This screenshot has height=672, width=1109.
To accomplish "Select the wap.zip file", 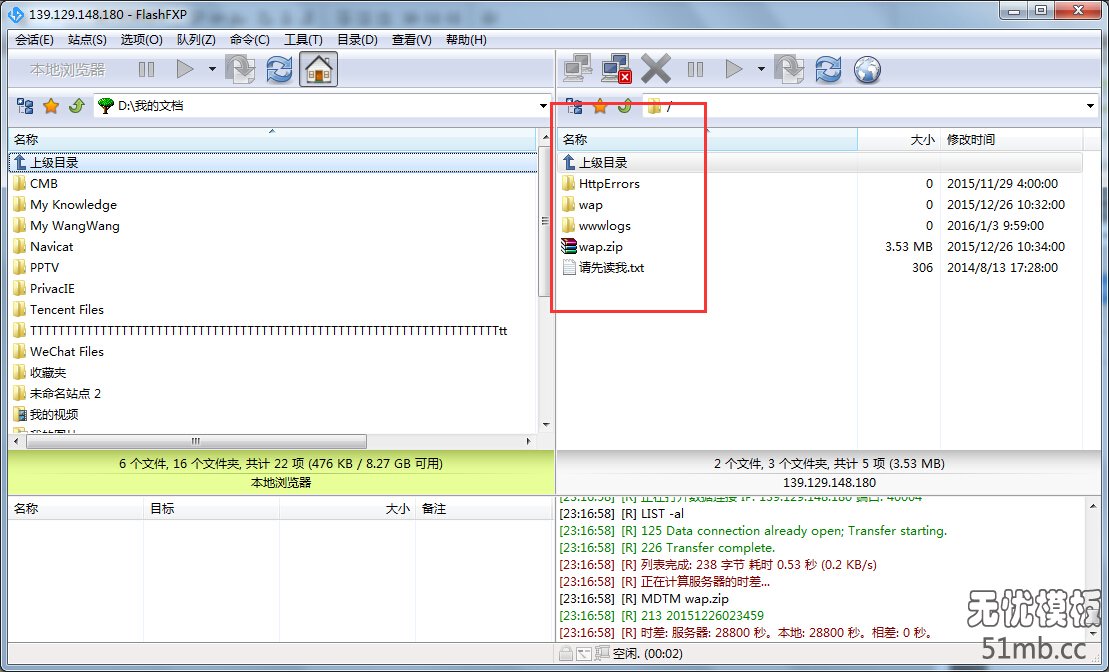I will tap(592, 246).
